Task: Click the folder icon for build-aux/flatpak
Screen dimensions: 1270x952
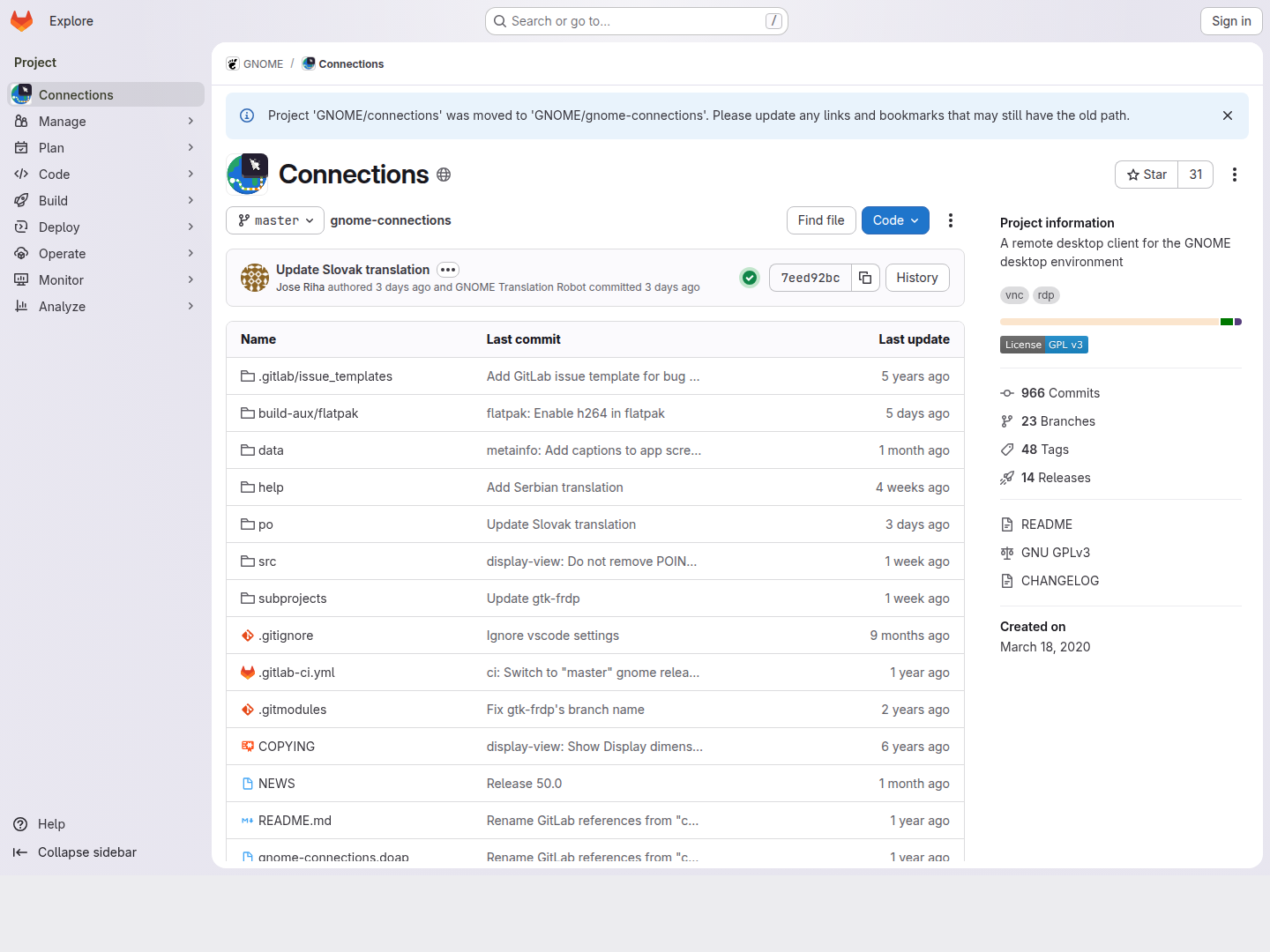Action: (x=248, y=413)
